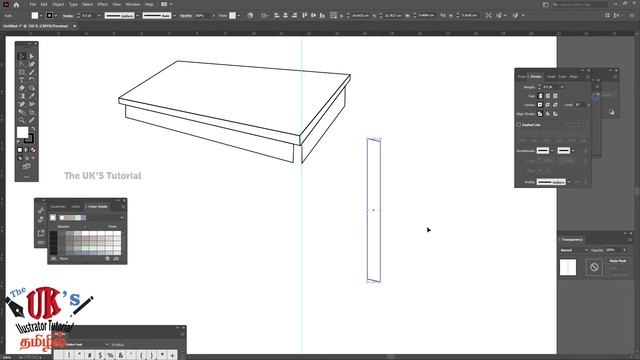Open the Help menu
640x360 pixels.
pos(149,4)
